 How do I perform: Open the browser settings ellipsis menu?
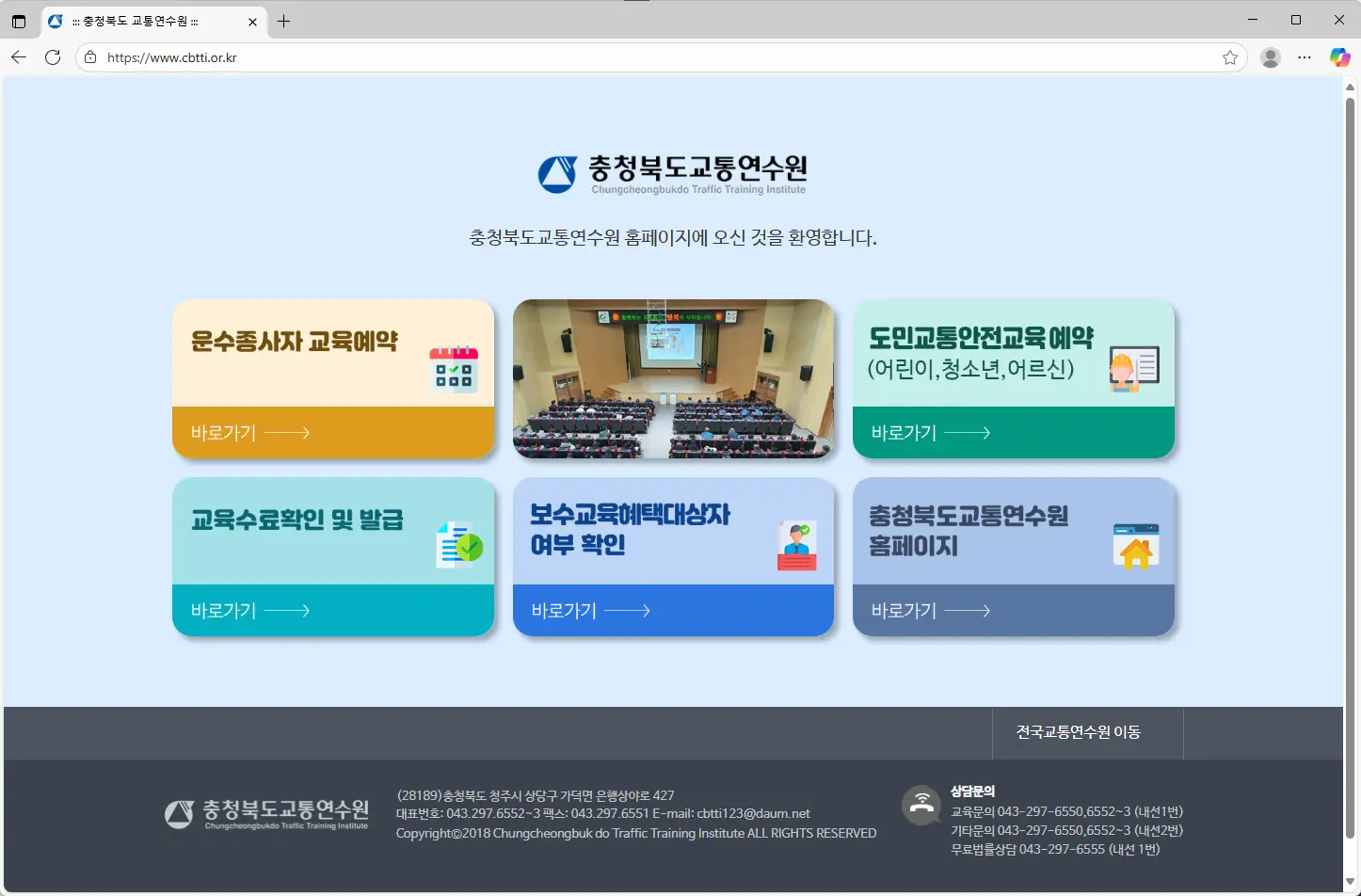pyautogui.click(x=1305, y=57)
